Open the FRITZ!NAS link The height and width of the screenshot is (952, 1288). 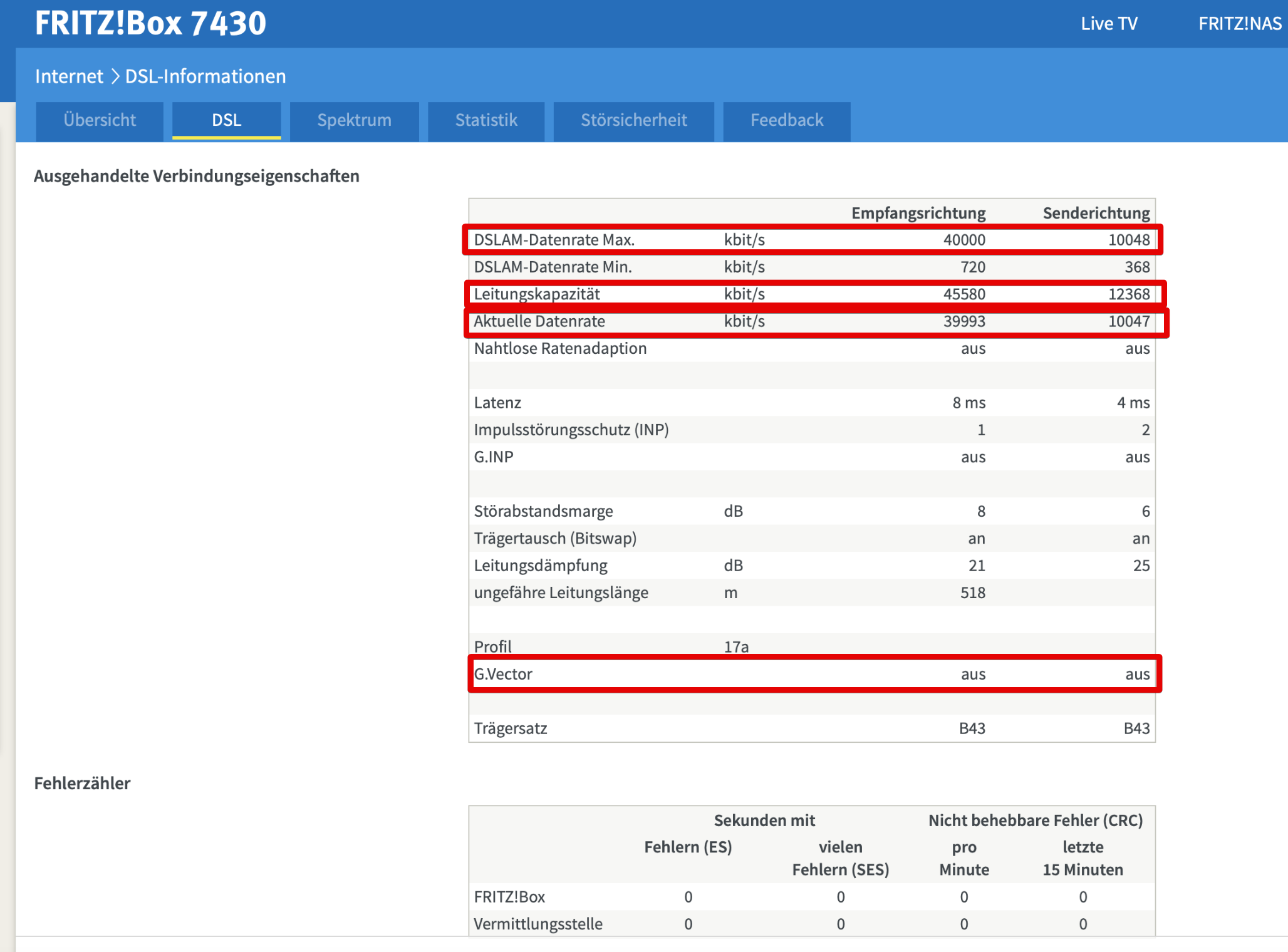tap(1240, 24)
